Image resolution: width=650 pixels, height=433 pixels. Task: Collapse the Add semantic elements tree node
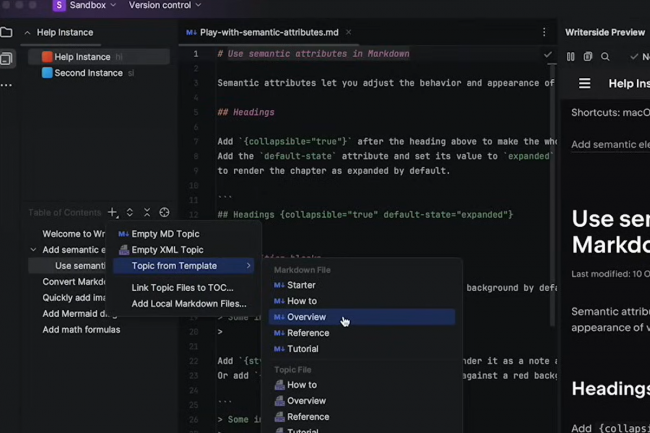pyautogui.click(x=33, y=250)
